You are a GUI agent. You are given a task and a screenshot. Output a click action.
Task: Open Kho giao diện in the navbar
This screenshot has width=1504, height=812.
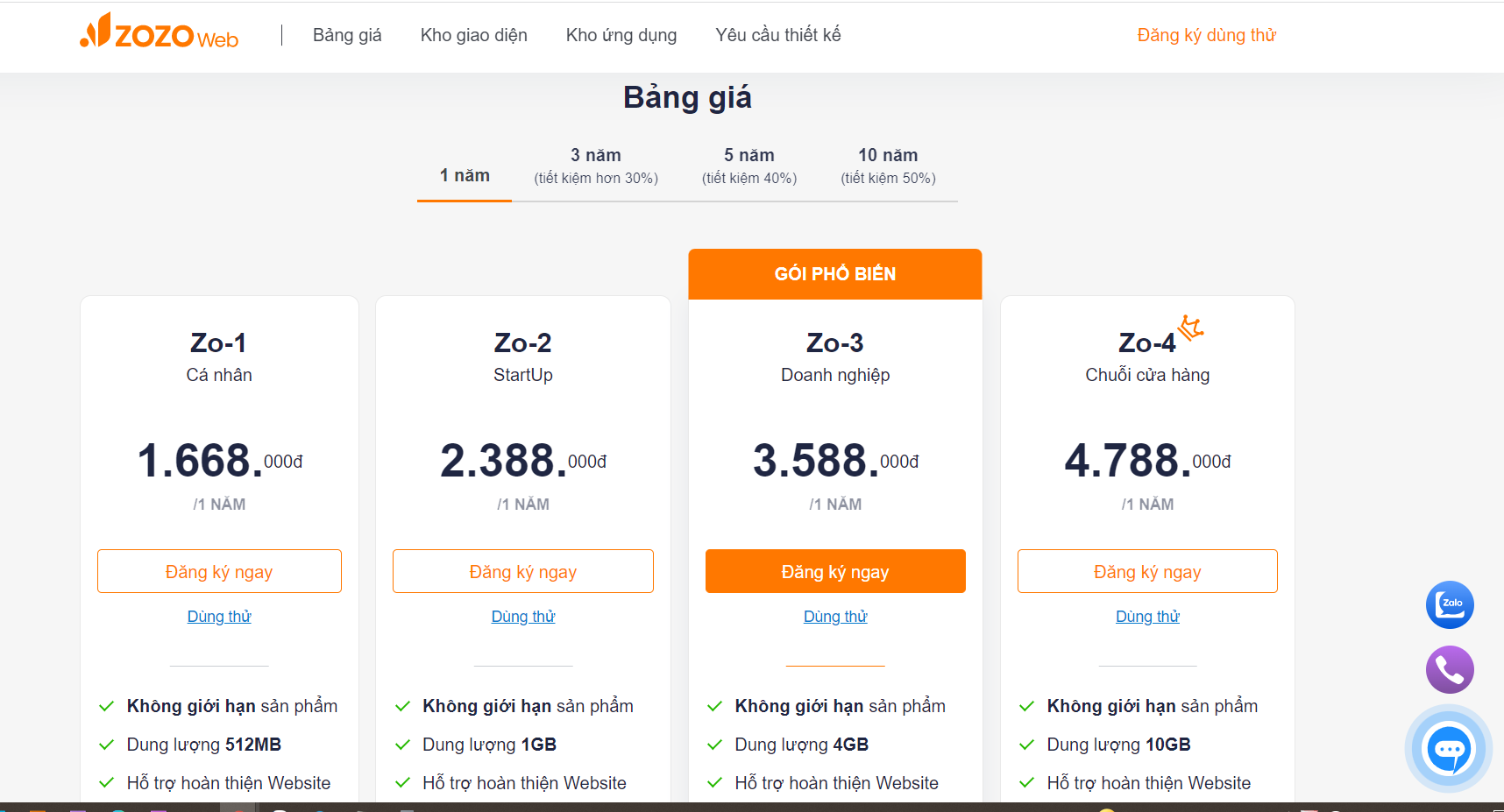[x=474, y=35]
